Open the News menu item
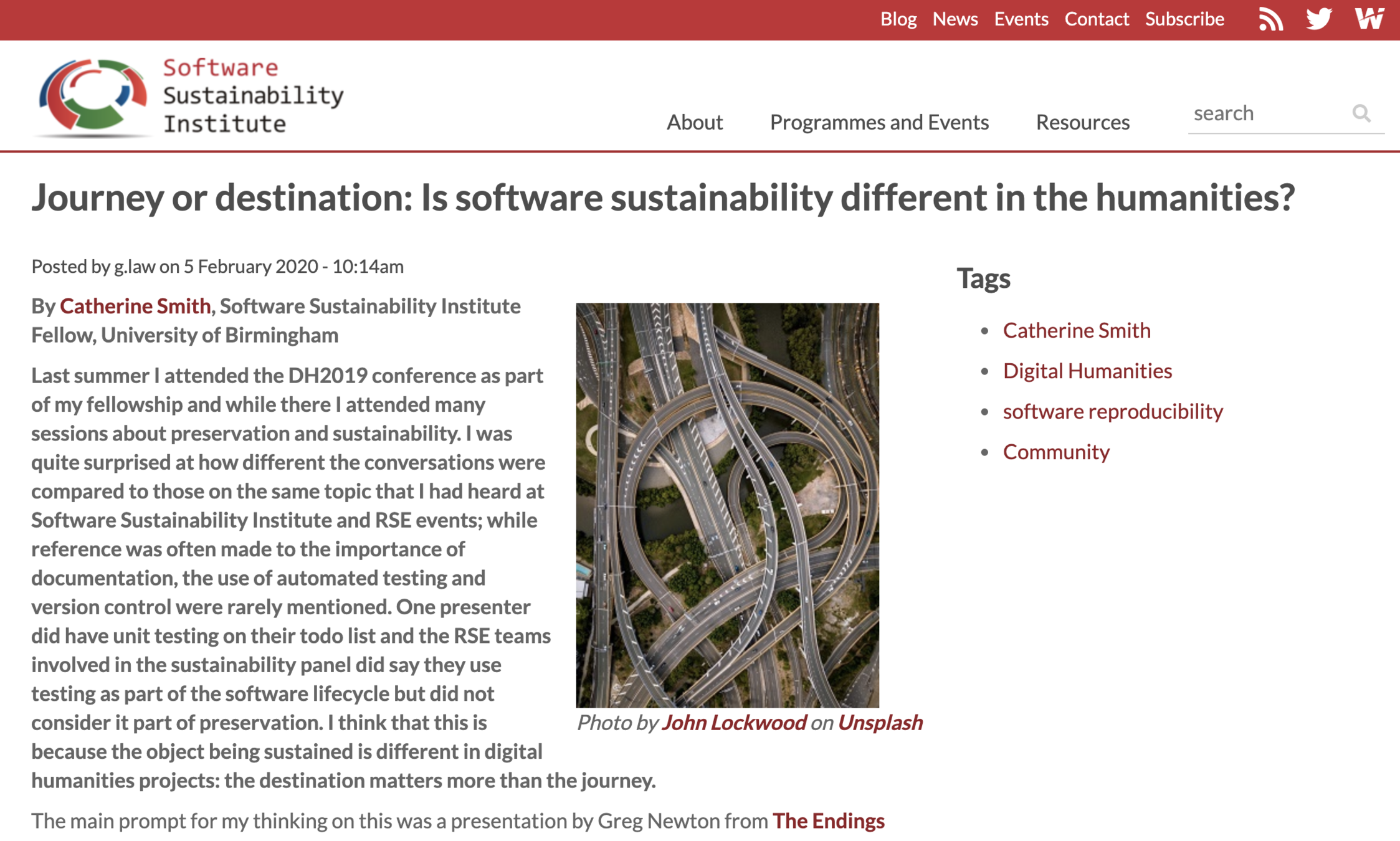The width and height of the screenshot is (1400, 841). tap(955, 19)
